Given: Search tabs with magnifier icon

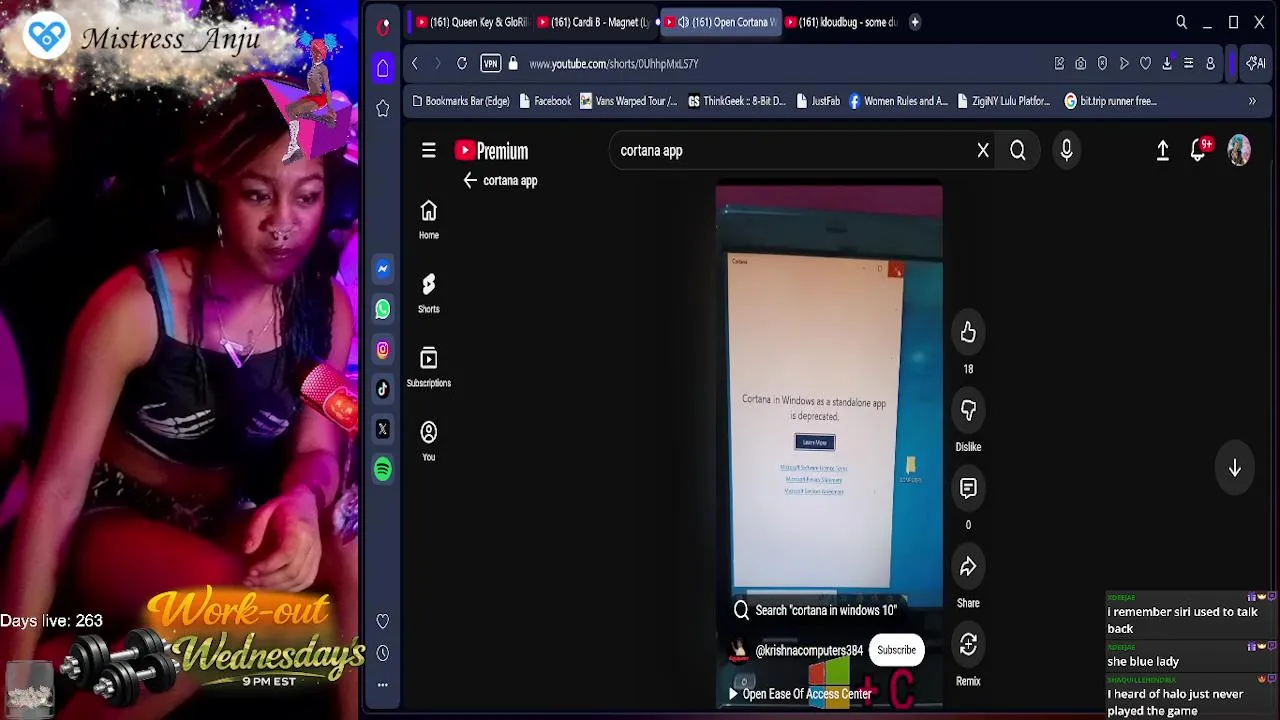Looking at the screenshot, I should (1181, 22).
